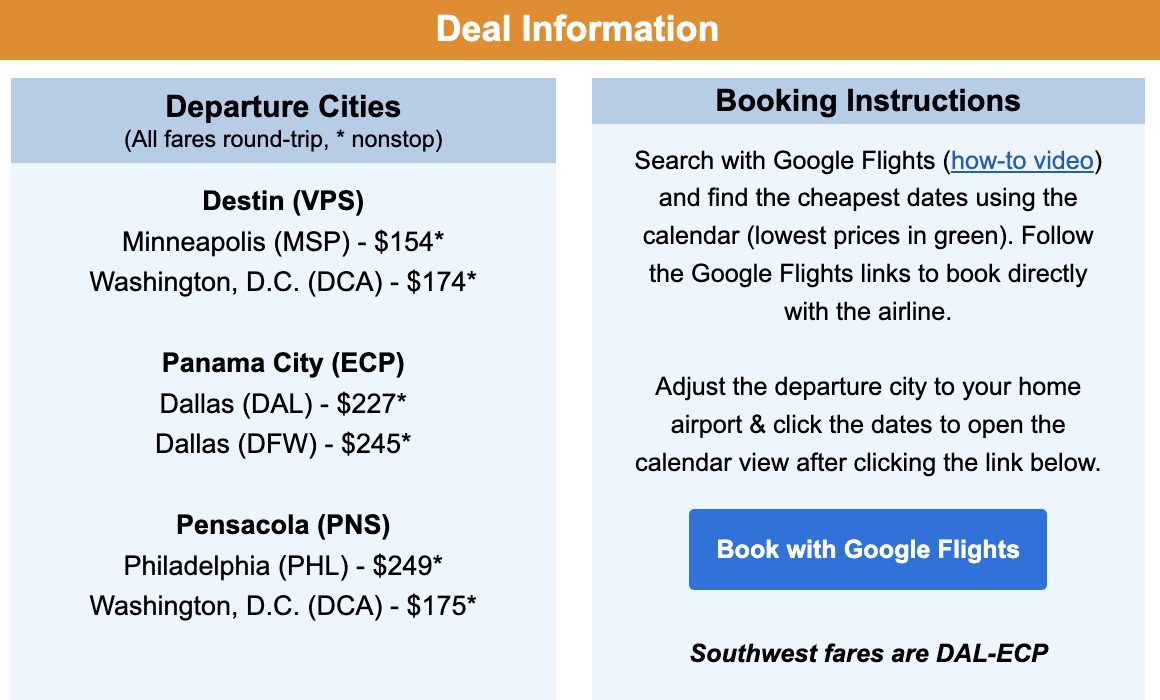Click Washington D.C. (DCA) $174 fare
The height and width of the screenshot is (700, 1160).
283,282
